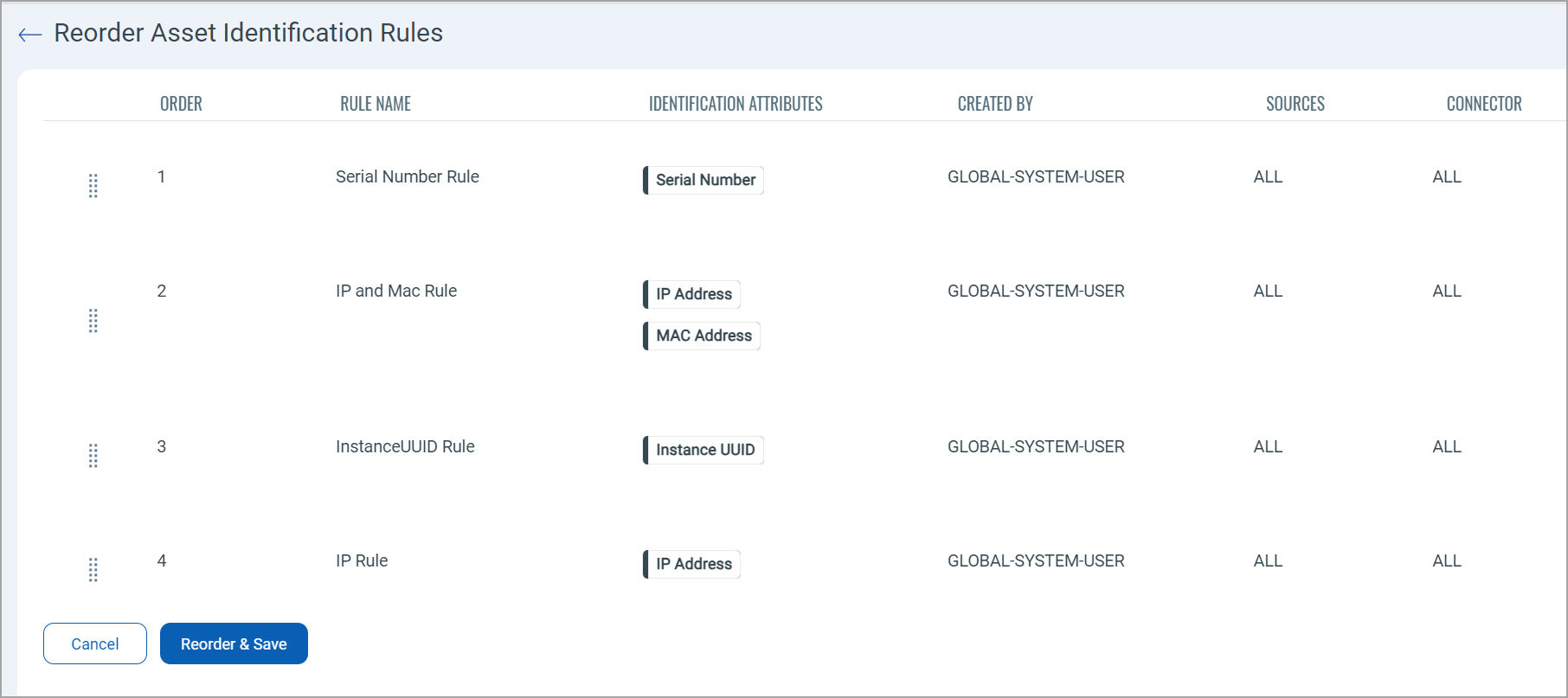Click the Sources column header
This screenshot has height=698, width=1568.
(1295, 104)
